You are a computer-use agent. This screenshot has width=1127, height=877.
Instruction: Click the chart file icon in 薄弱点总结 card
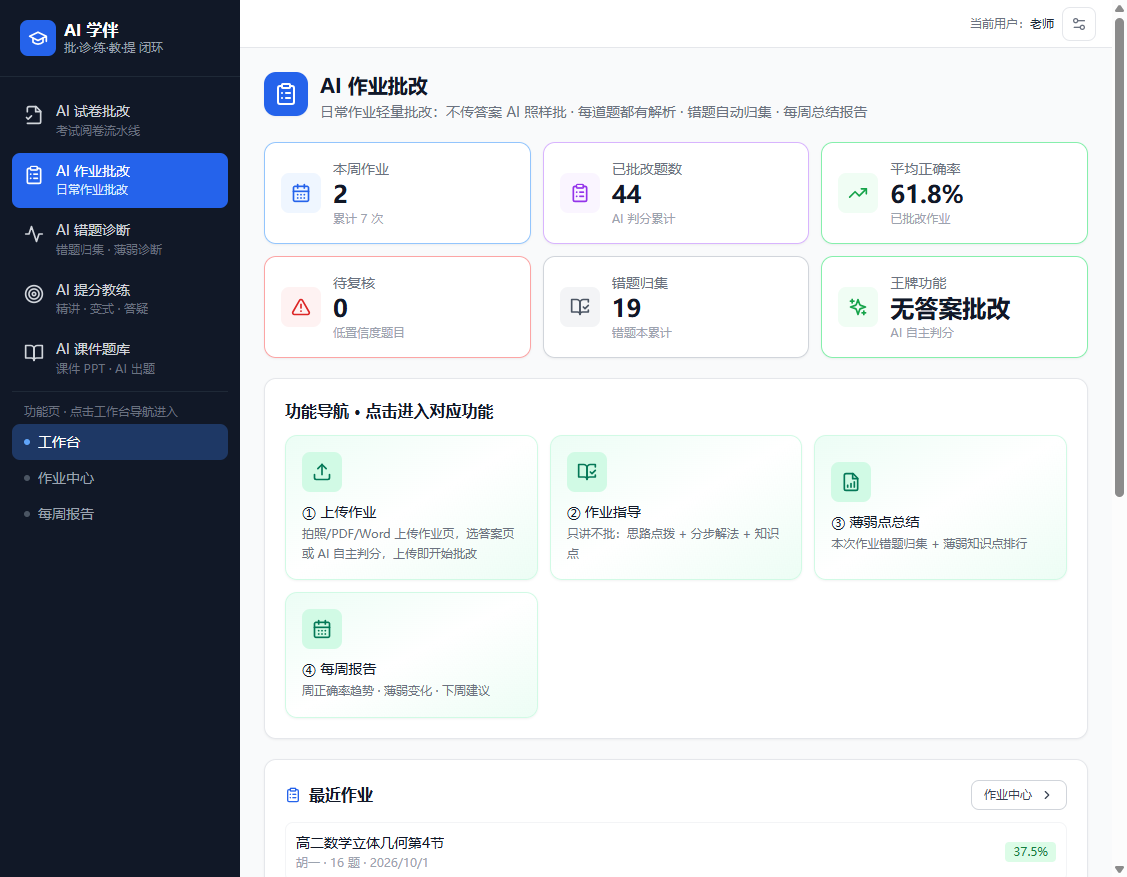(851, 482)
